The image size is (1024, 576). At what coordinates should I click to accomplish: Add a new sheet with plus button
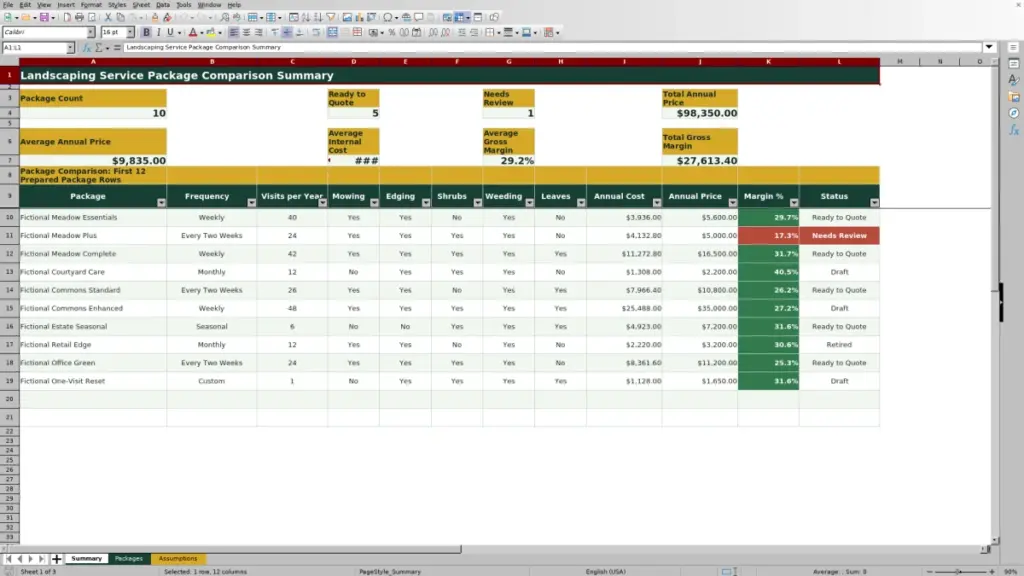coord(56,559)
